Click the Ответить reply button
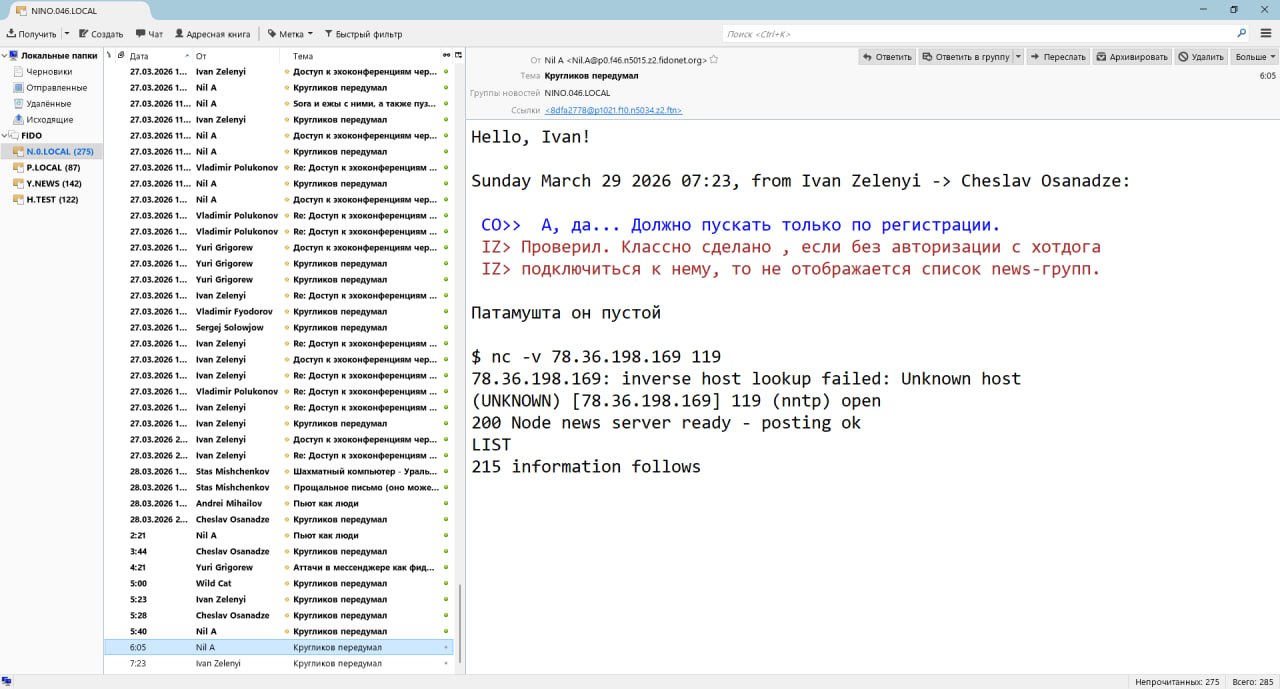Image resolution: width=1280 pixels, height=689 pixels. (886, 57)
